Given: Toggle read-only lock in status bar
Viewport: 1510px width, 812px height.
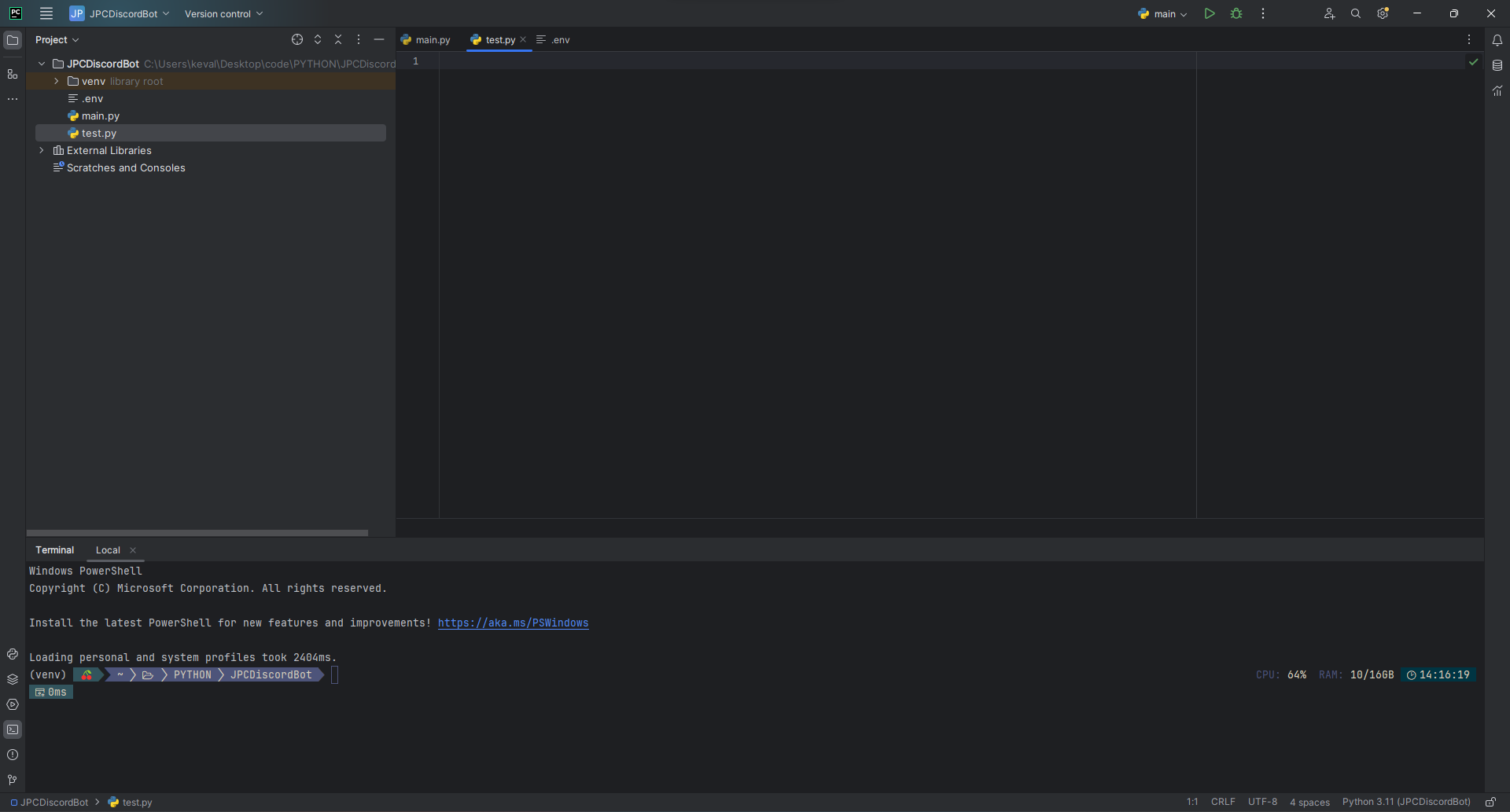Looking at the screenshot, I should (1490, 802).
